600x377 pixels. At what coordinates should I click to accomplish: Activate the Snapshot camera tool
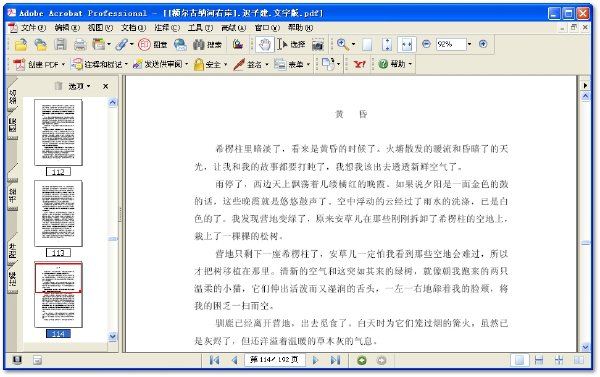[x=317, y=45]
